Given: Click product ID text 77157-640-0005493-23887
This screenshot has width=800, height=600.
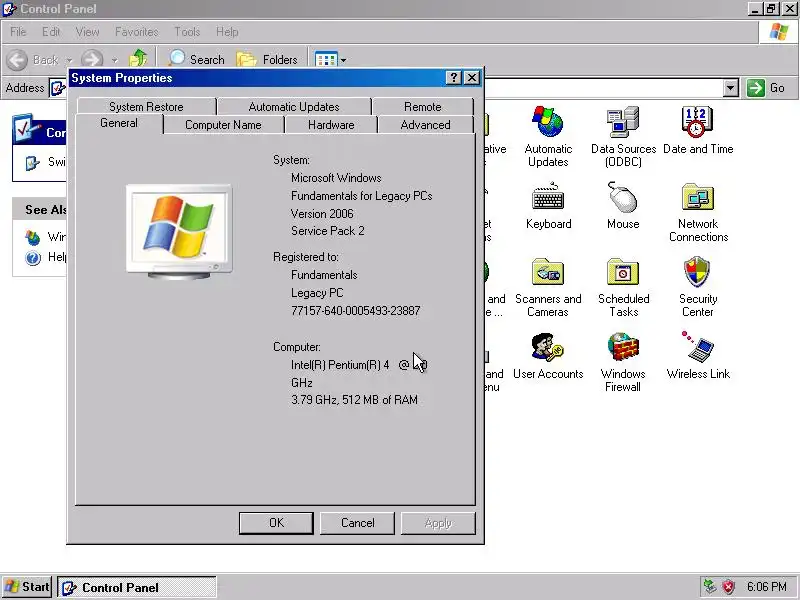Looking at the screenshot, I should pyautogui.click(x=356, y=311).
